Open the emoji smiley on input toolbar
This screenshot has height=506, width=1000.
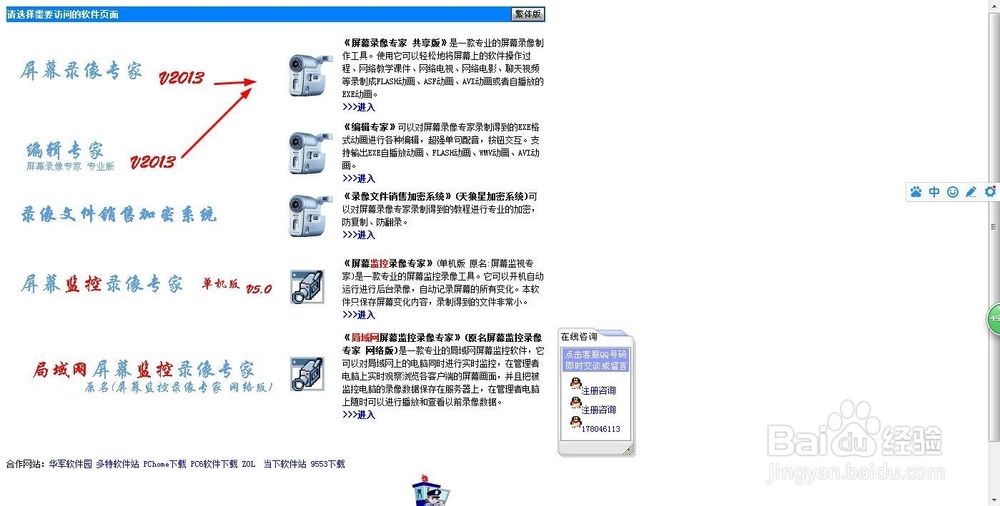pos(953,191)
